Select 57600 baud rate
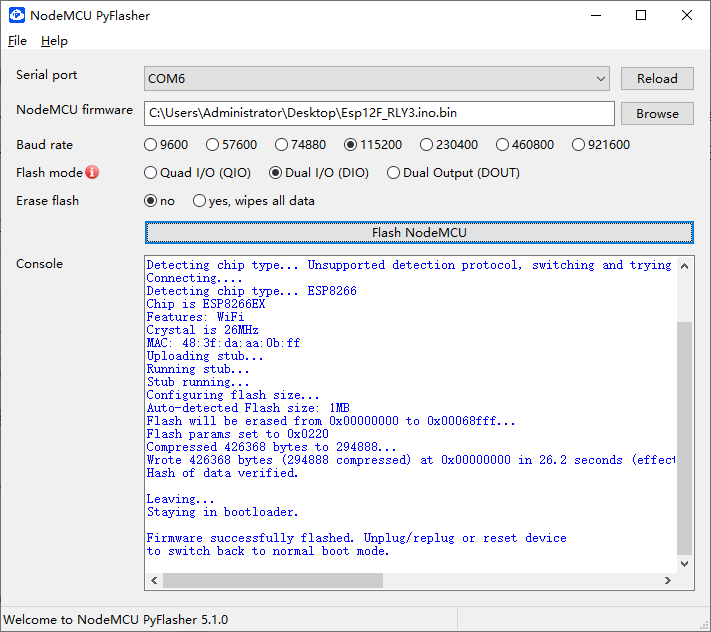The image size is (711, 632). (x=231, y=145)
